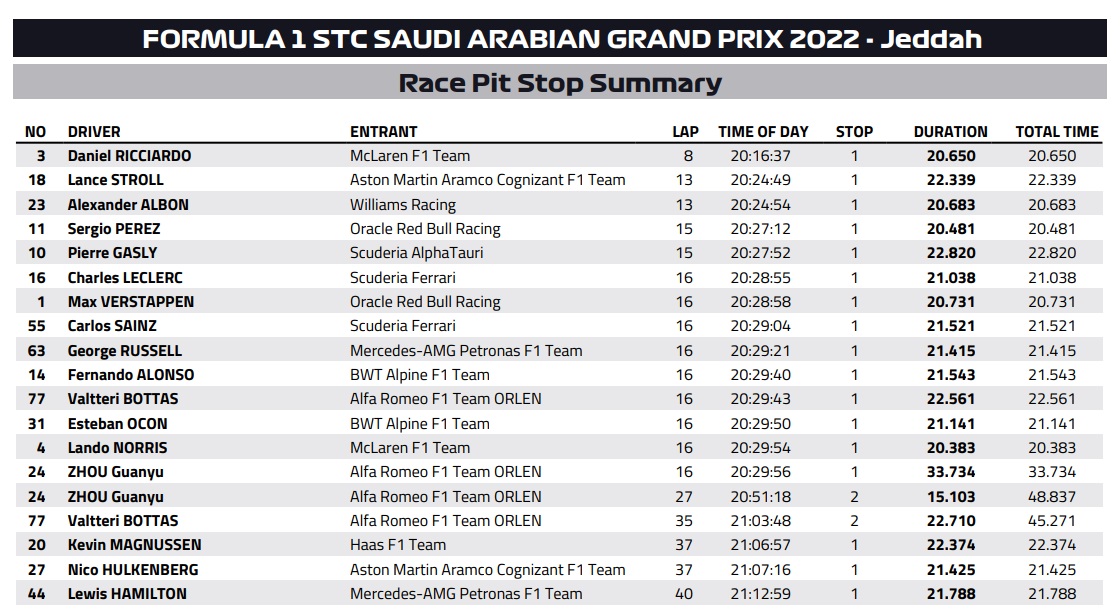This screenshot has height=616, width=1120.
Task: Click Sergio PEREZ's duration 20.481
Action: click(950, 229)
